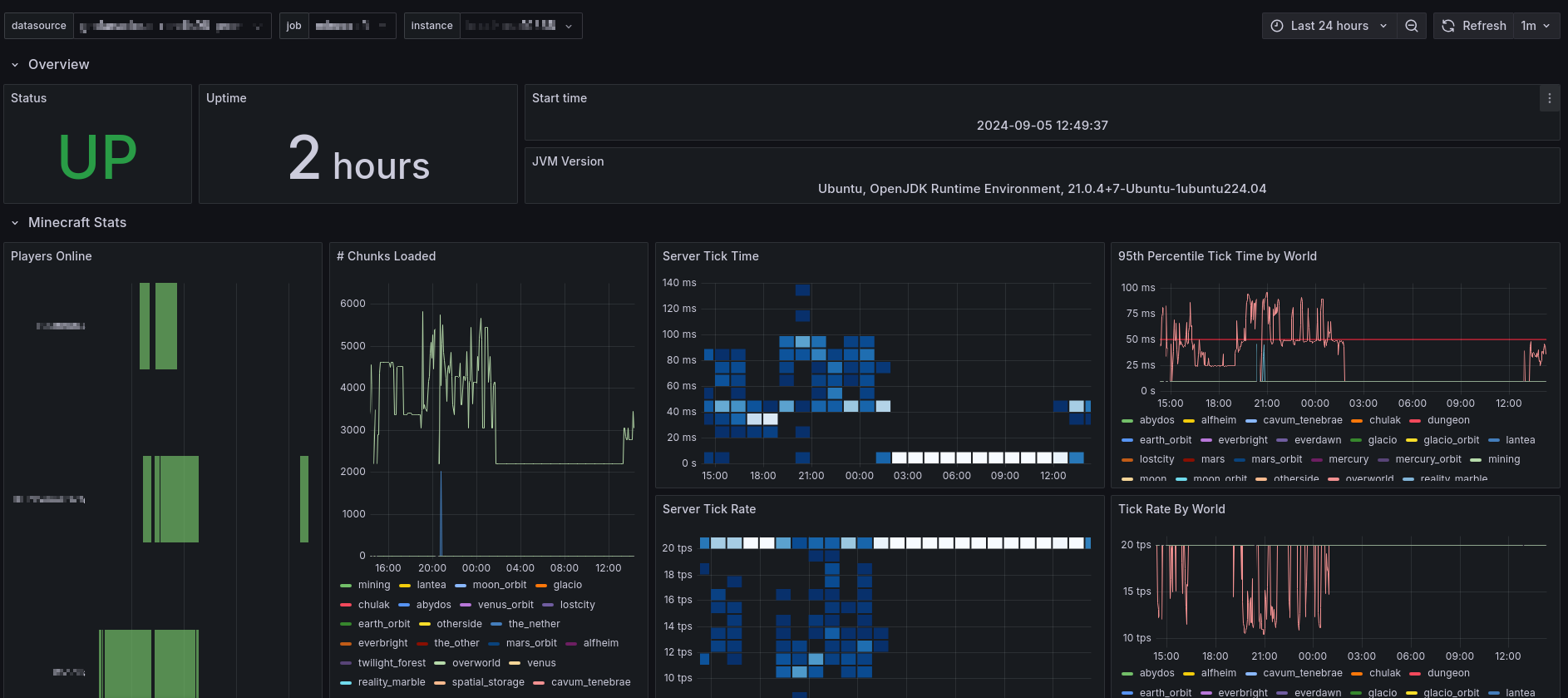Viewport: 1568px width, 698px height.
Task: Click the Players Online panel title
Action: 52,256
